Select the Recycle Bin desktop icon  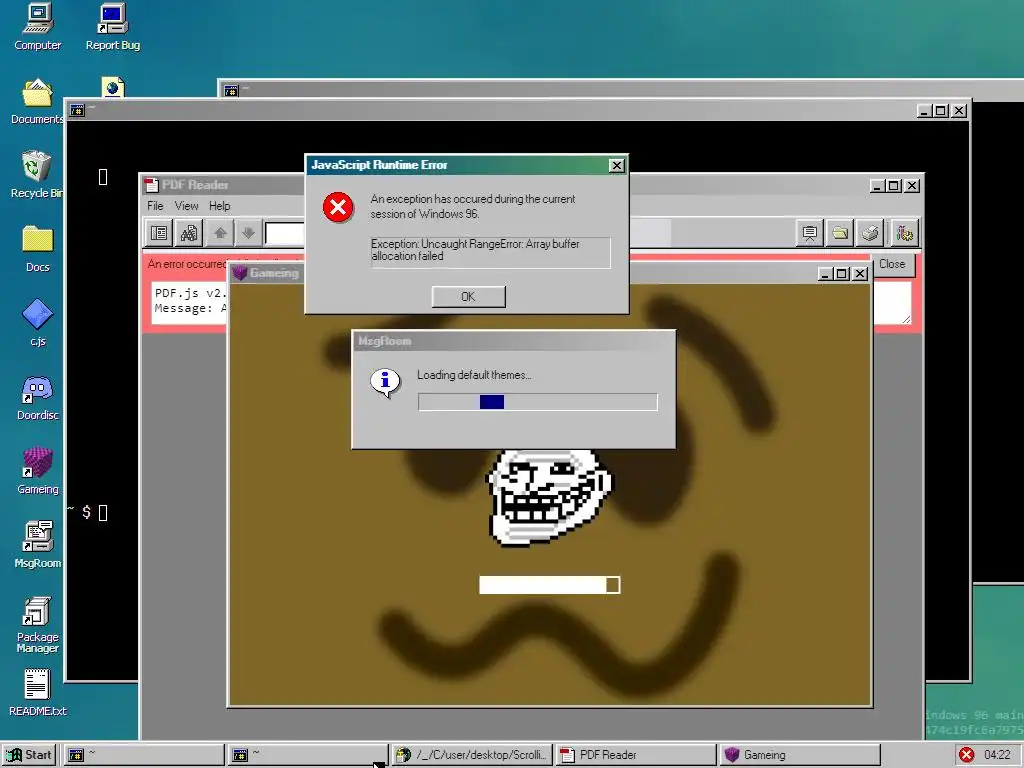37,174
